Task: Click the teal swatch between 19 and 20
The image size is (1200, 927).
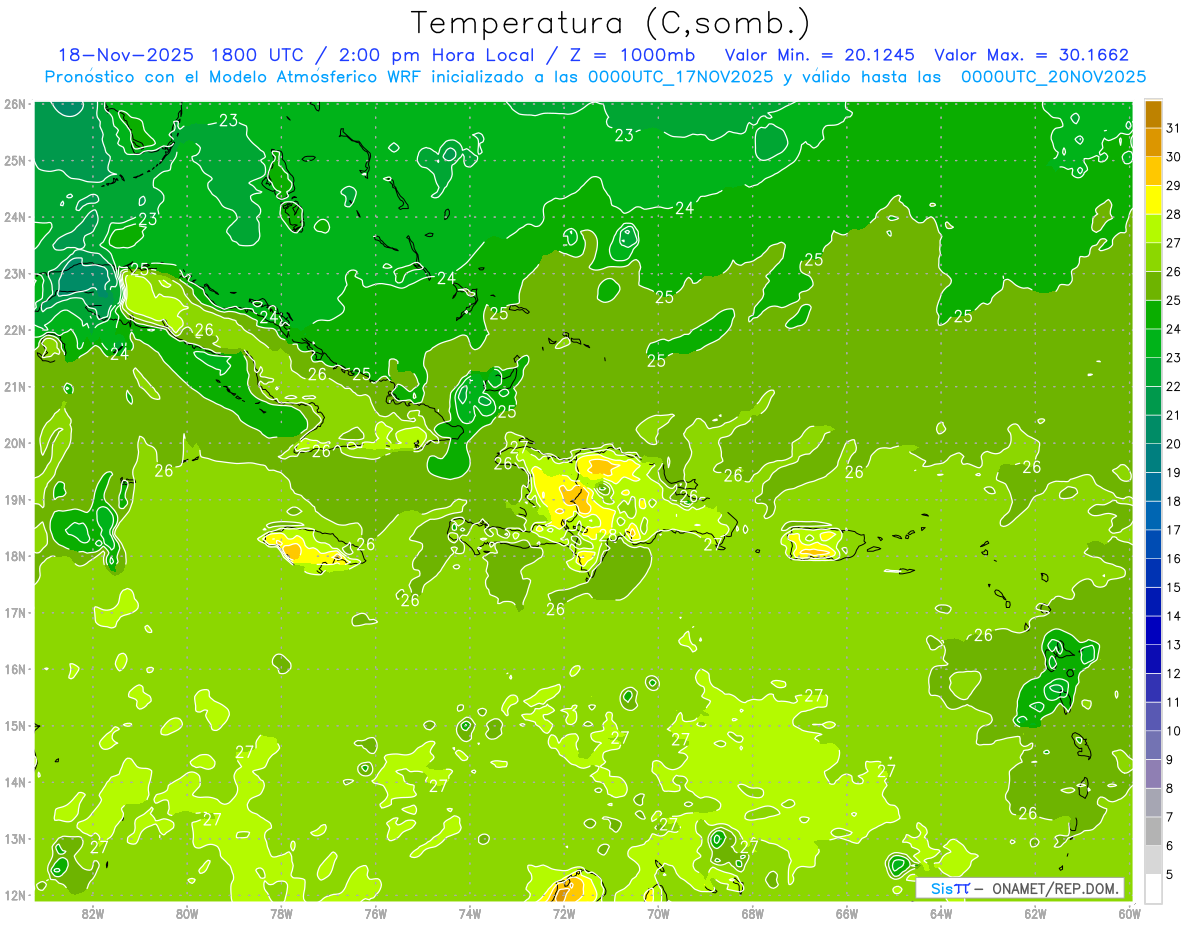Action: tap(1153, 457)
